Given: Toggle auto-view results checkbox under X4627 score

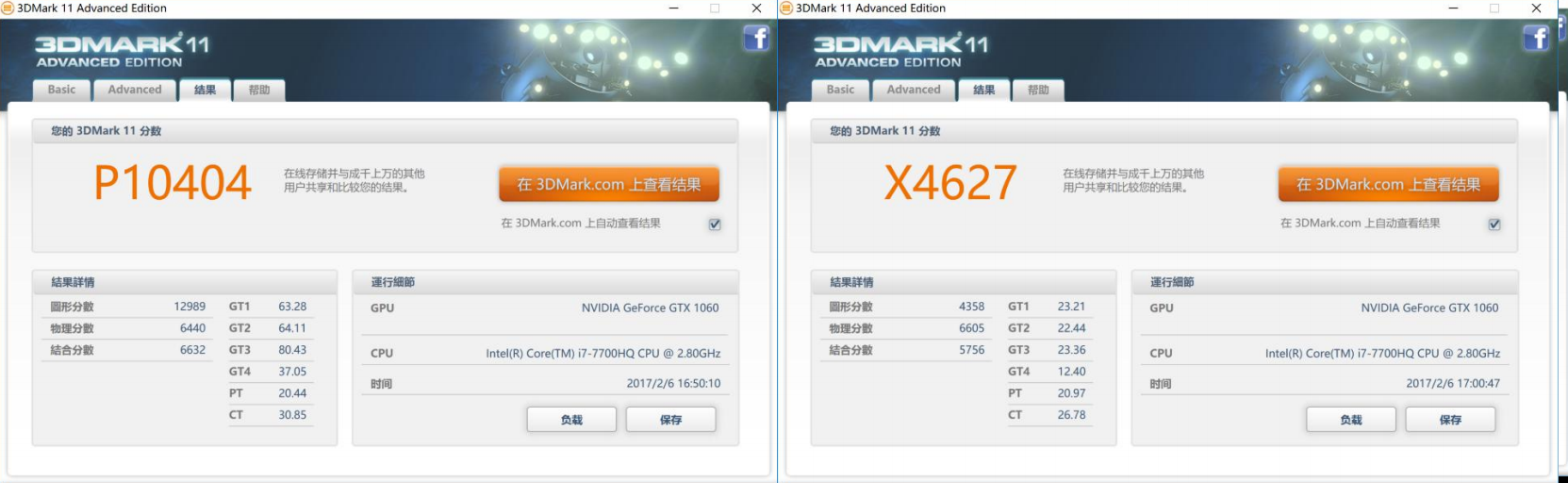Looking at the screenshot, I should [x=1494, y=225].
